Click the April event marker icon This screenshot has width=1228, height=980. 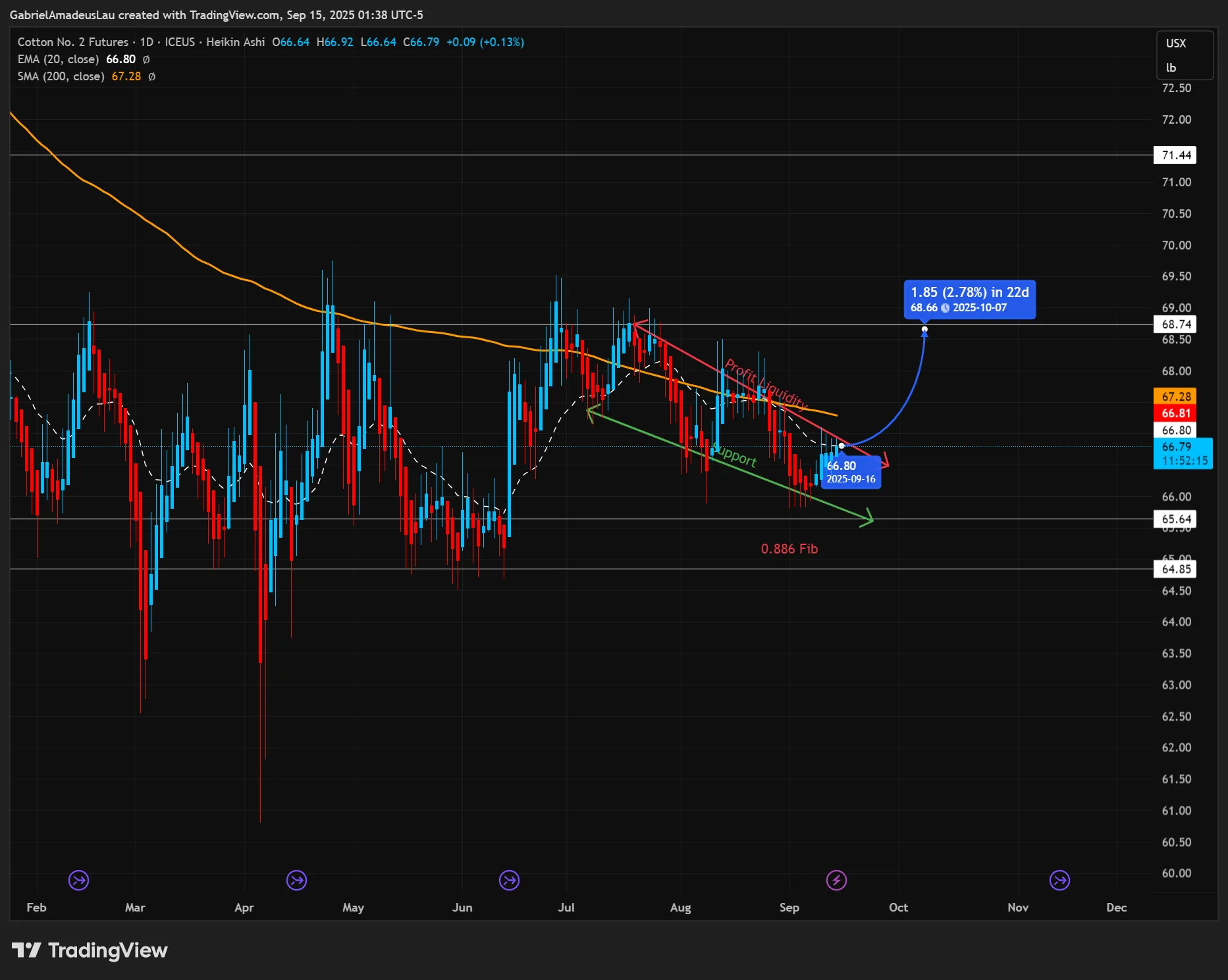pos(297,880)
